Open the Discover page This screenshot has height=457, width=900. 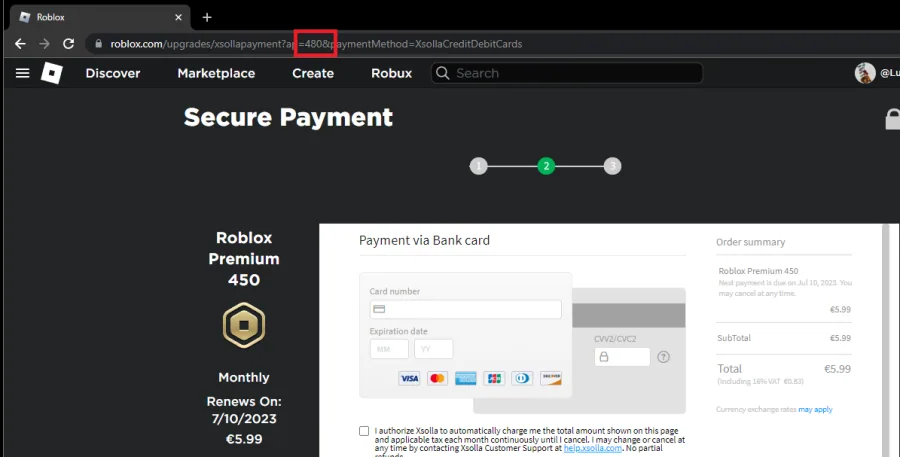click(113, 73)
